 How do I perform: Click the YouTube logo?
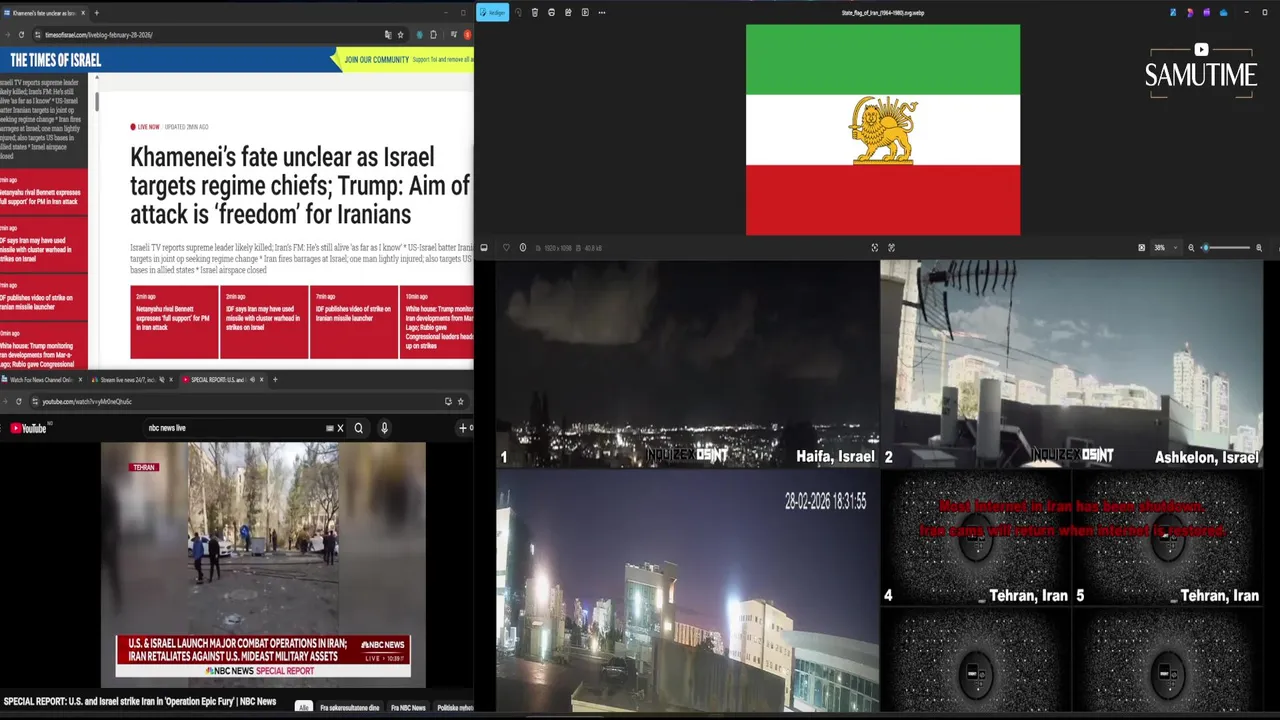tap(29, 428)
